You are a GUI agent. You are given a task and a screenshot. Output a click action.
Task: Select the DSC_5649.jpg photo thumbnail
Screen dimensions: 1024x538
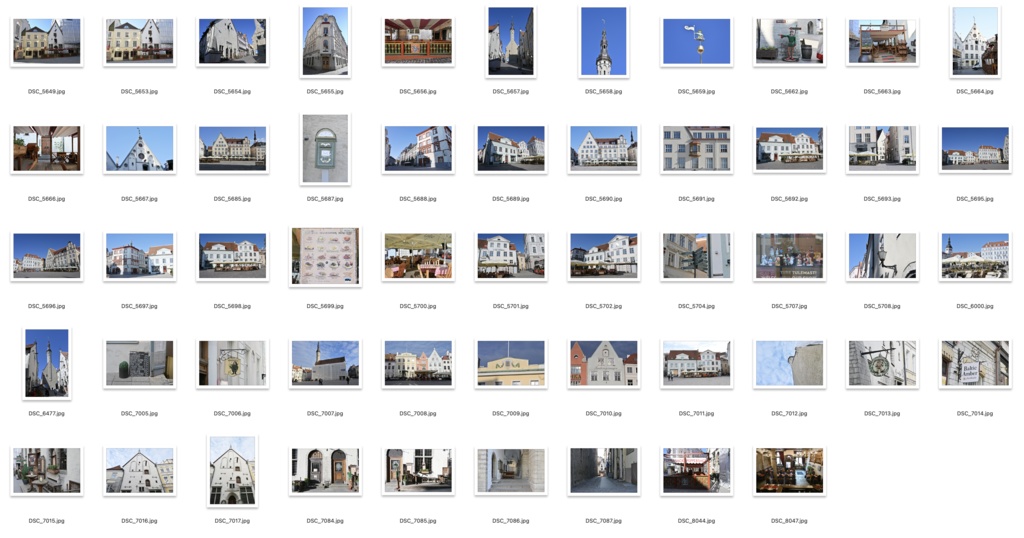46,41
